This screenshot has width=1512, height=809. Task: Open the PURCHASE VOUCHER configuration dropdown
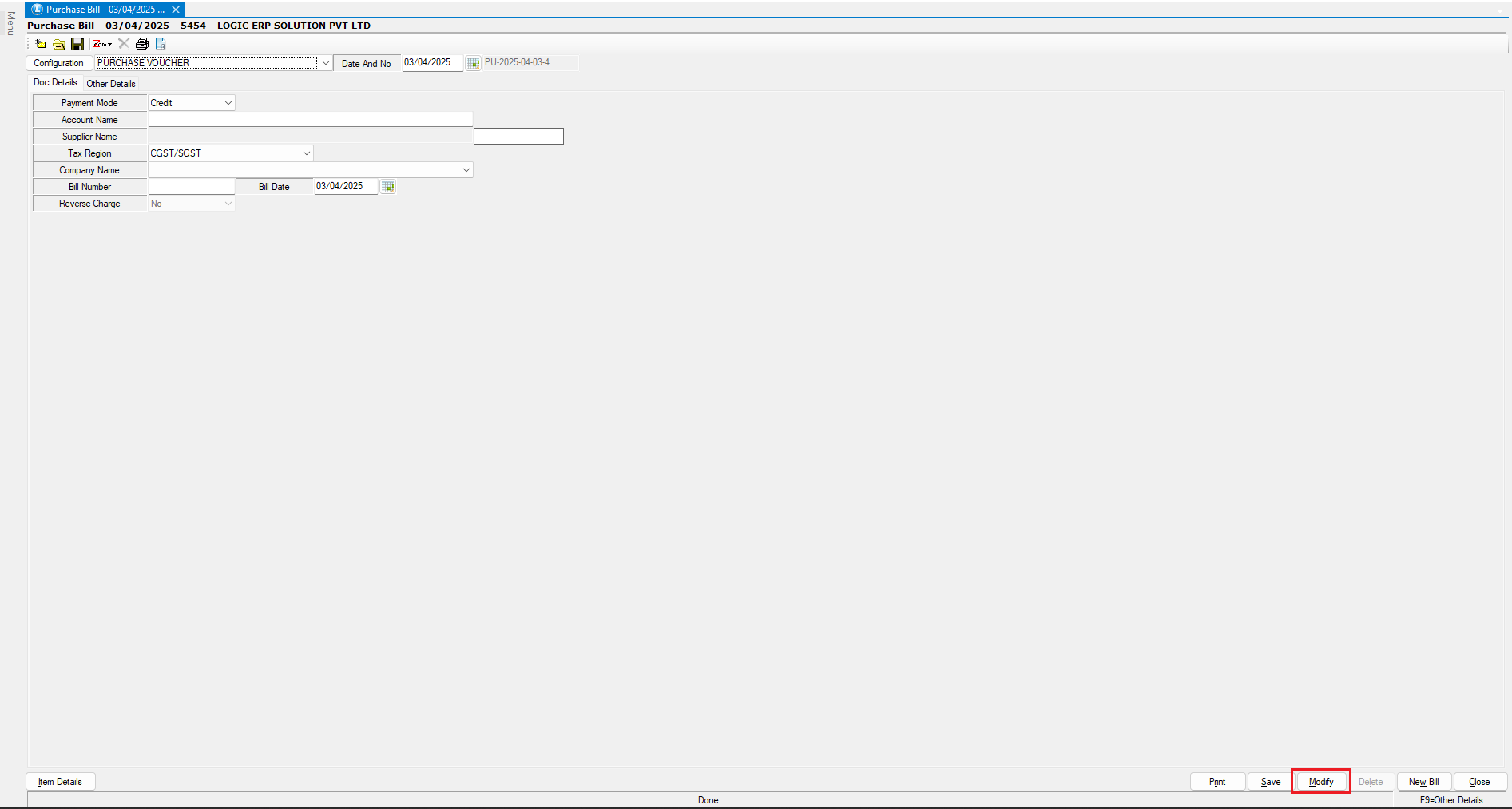[x=325, y=63]
